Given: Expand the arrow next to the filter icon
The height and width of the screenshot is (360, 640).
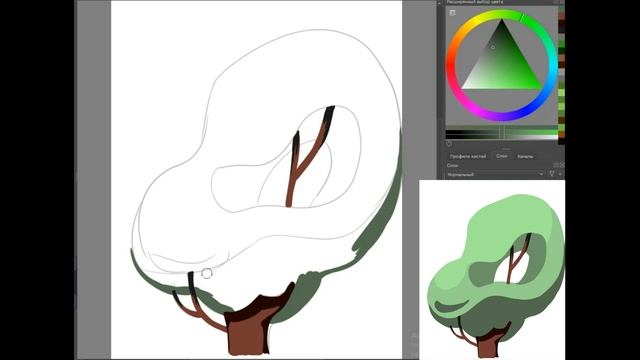Looking at the screenshot, I should pyautogui.click(x=560, y=174).
